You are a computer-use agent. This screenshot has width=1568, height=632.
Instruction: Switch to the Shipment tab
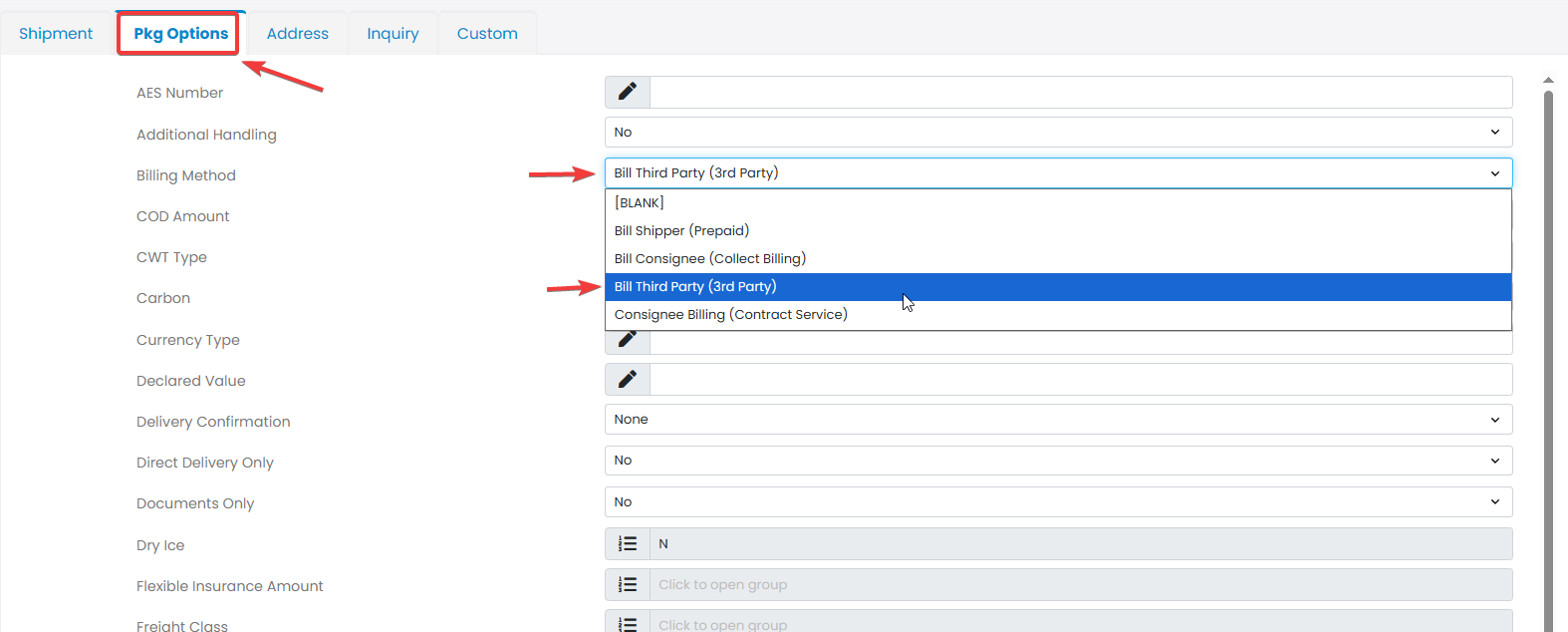pos(56,33)
